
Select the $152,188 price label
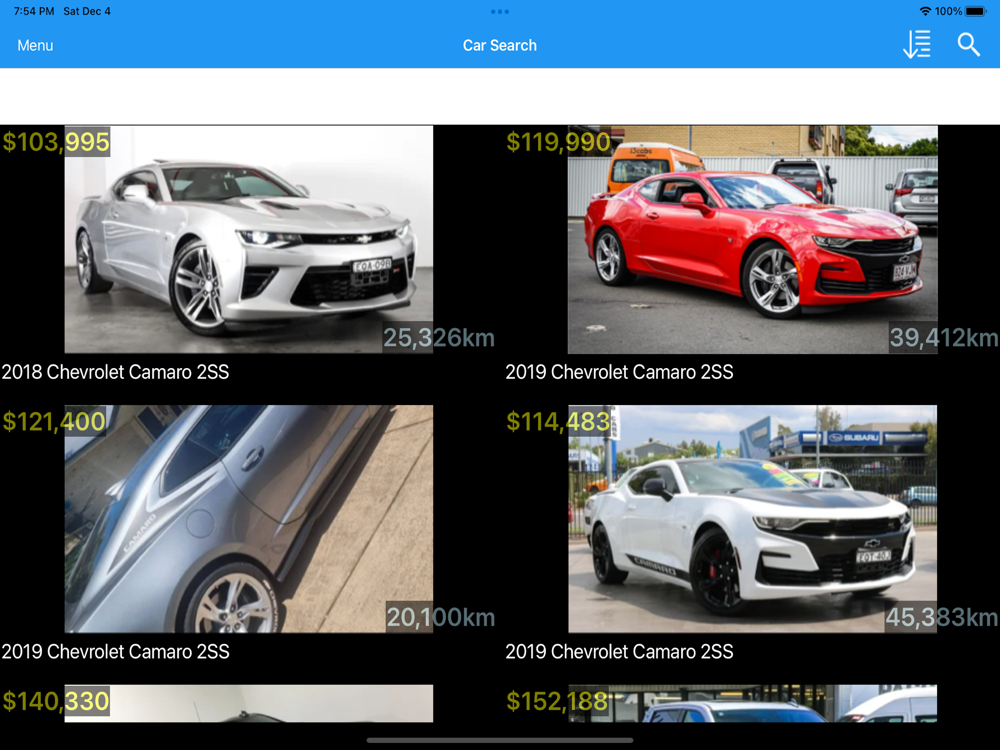[557, 701]
